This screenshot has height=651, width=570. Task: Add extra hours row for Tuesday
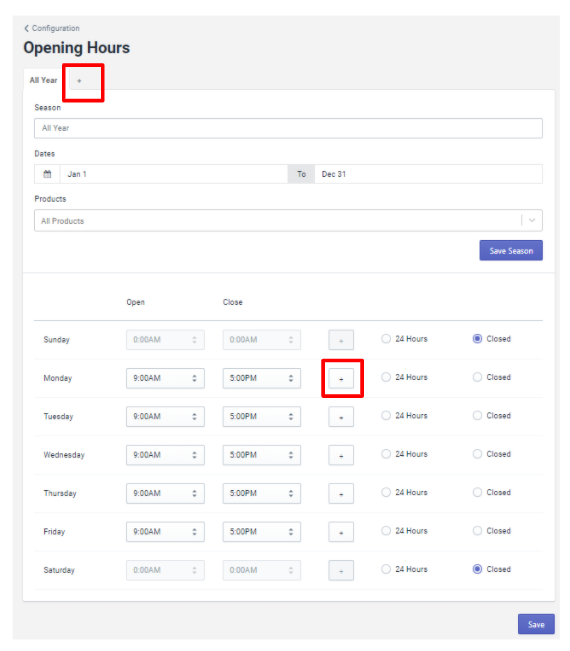click(x=341, y=417)
